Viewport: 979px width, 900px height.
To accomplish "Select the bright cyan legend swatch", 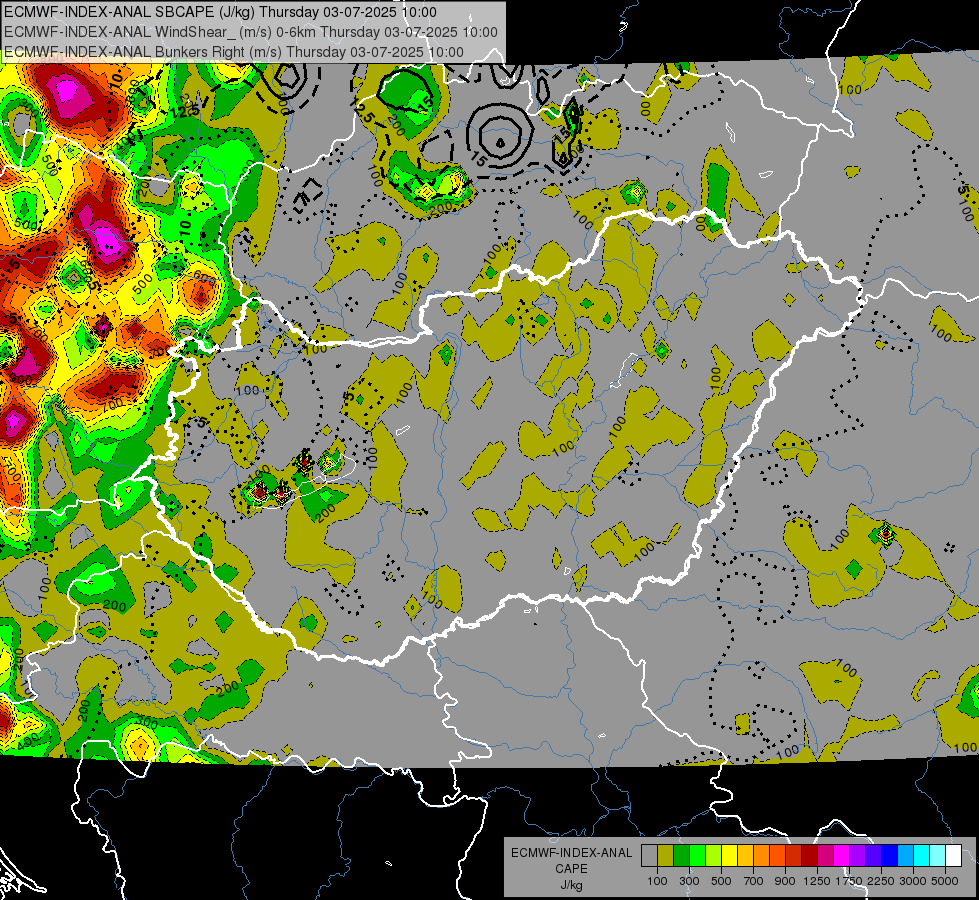I will (922, 855).
